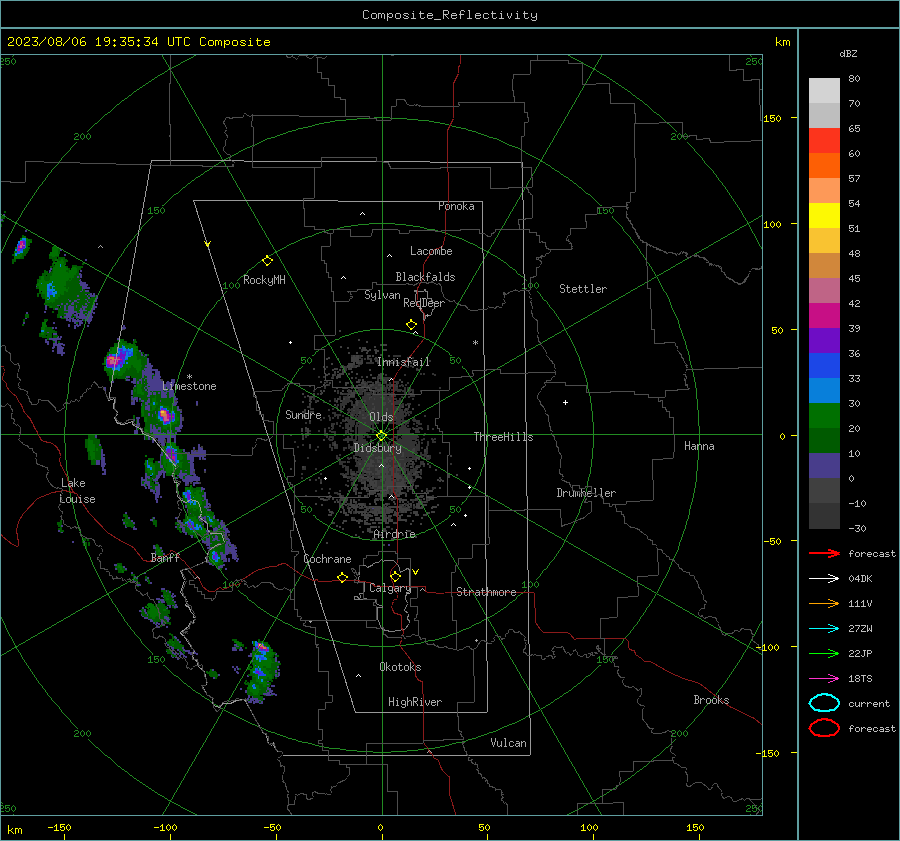
Task: Click the dBZ legend heading
Action: point(848,53)
